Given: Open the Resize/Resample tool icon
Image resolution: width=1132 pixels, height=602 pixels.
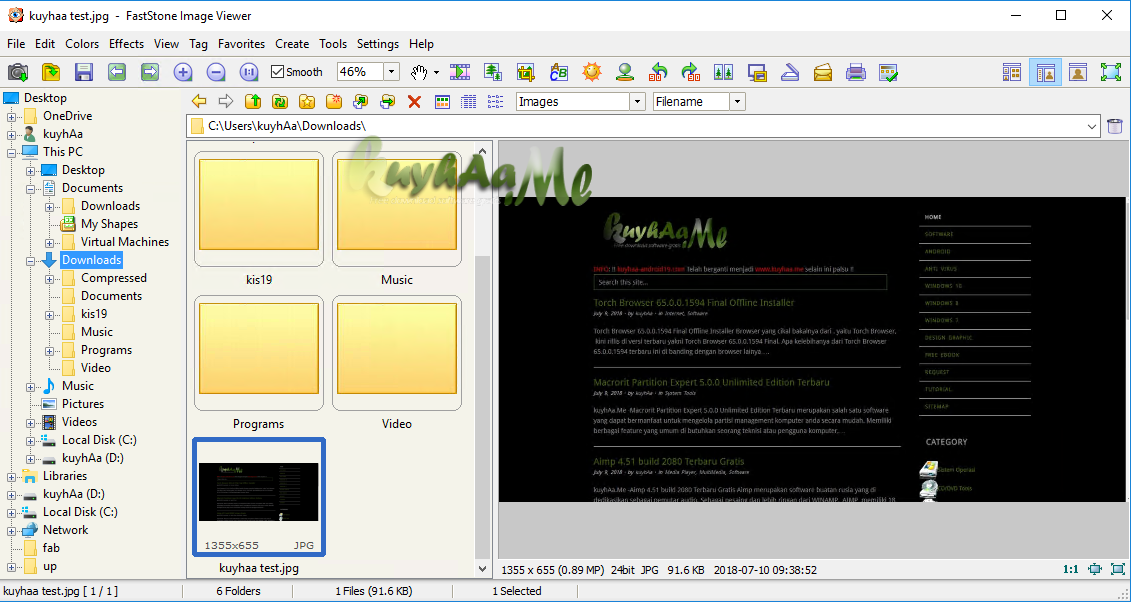Looking at the screenshot, I should (x=493, y=71).
